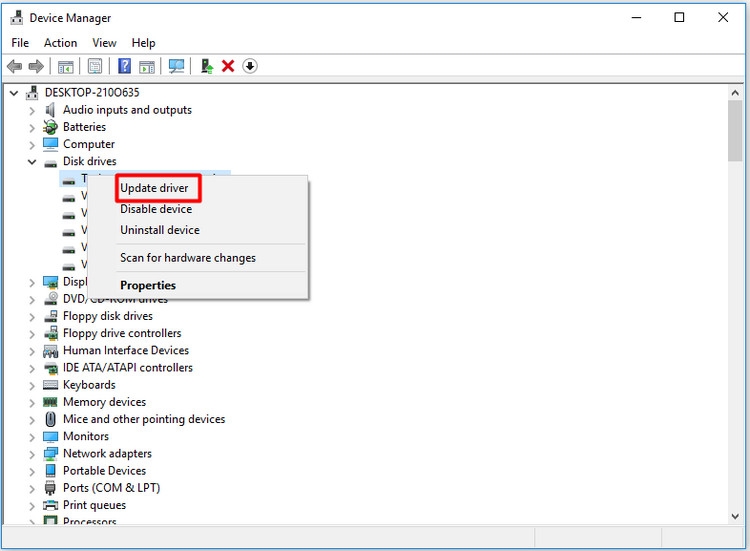Click the black down-arrow disable device icon
The image size is (750, 551).
pos(250,66)
